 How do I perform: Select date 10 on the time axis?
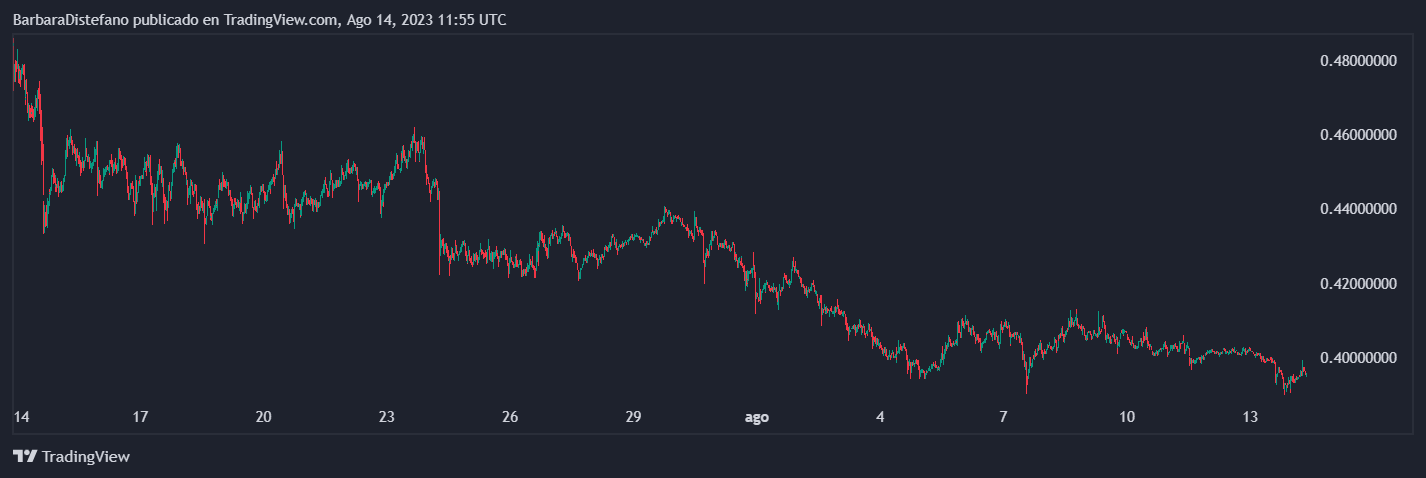pyautogui.click(x=1127, y=417)
